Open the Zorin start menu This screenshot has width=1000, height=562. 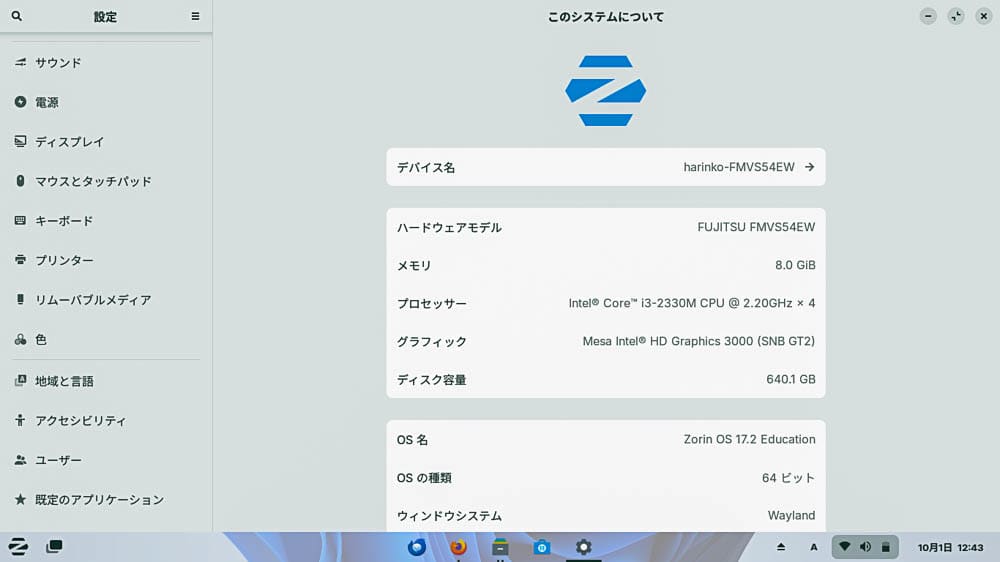[x=17, y=546]
